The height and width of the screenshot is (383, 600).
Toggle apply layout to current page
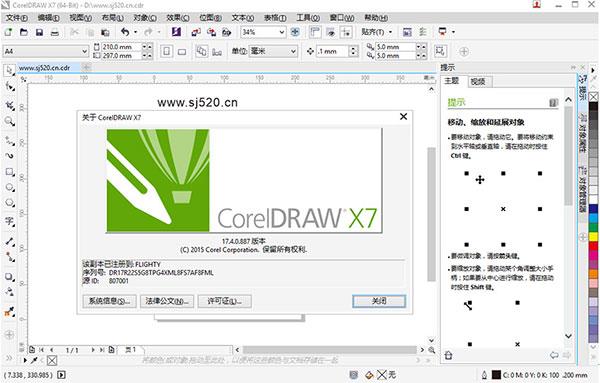coord(217,51)
